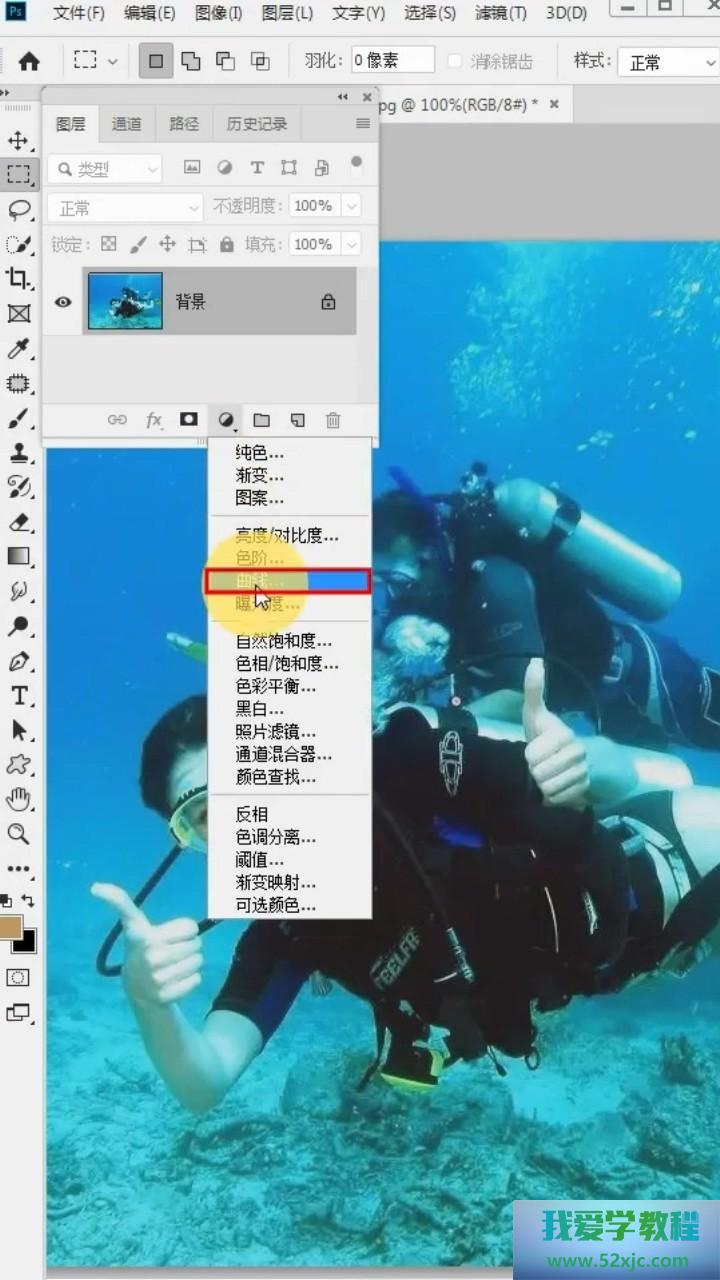
Task: Select the Clone Stamp tool
Action: tap(18, 452)
